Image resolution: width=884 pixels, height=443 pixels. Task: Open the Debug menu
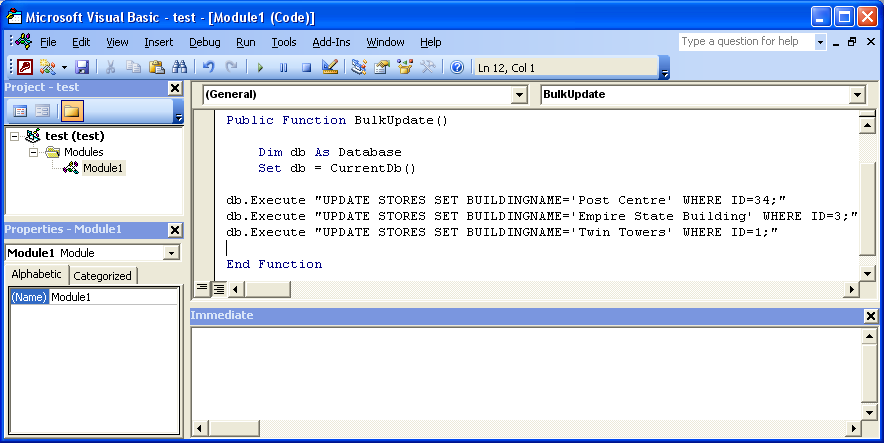pyautogui.click(x=205, y=42)
